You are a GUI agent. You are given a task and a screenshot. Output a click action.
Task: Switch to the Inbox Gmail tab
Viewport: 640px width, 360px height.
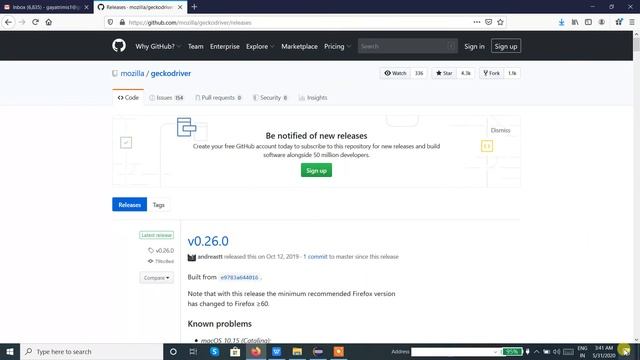(46, 7)
